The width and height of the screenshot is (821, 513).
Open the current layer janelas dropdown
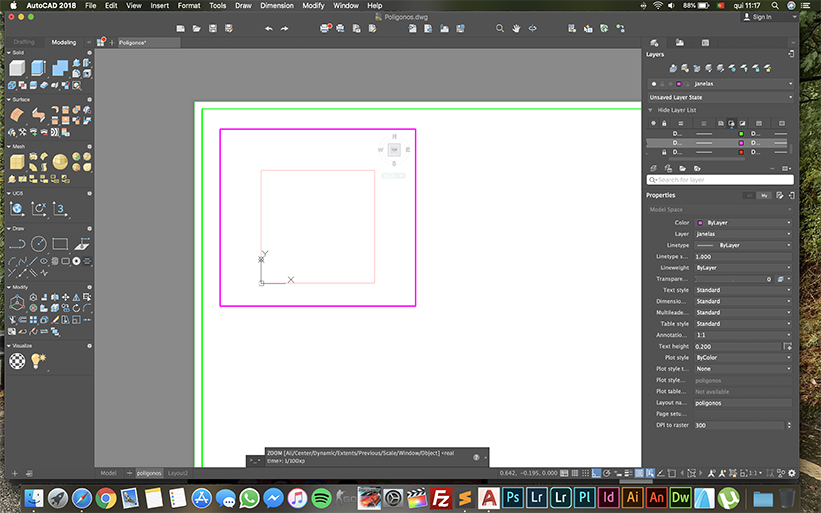pyautogui.click(x=720, y=84)
